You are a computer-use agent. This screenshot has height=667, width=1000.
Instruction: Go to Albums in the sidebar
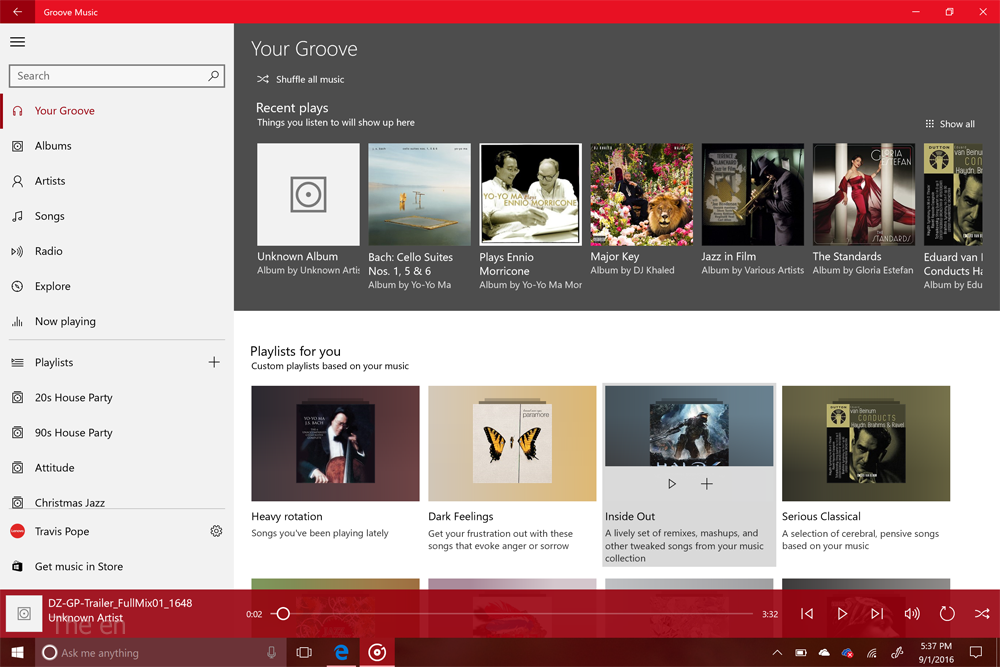click(x=117, y=146)
